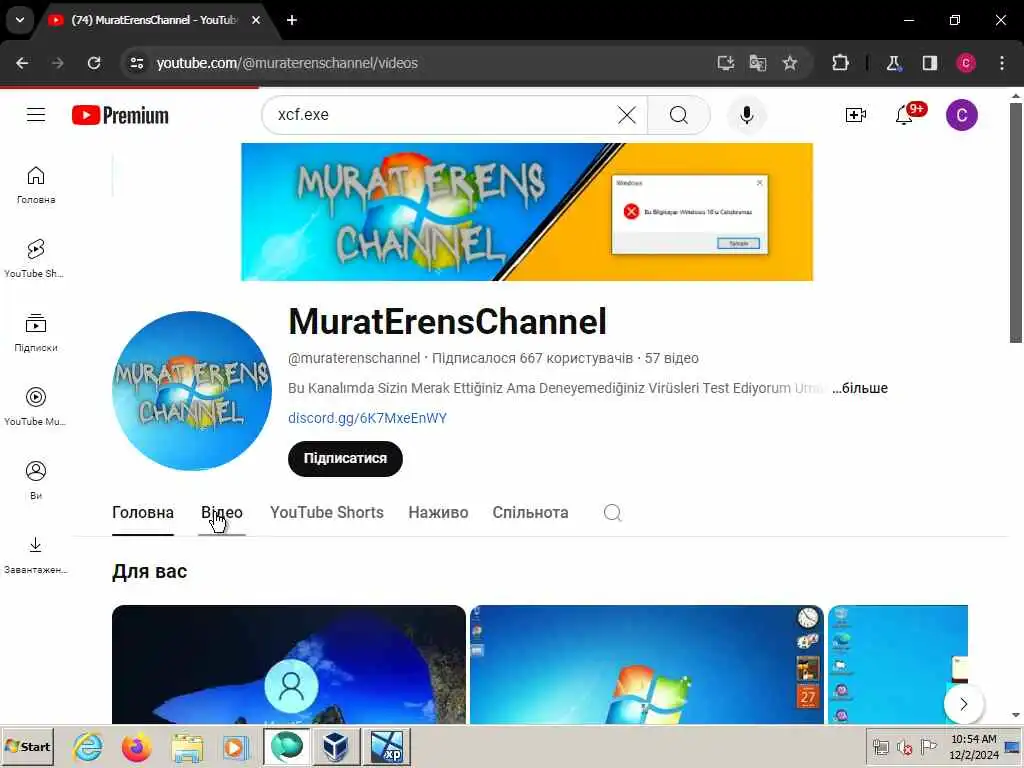The width and height of the screenshot is (1024, 768).
Task: Open the purple account avatar menu
Action: [961, 115]
